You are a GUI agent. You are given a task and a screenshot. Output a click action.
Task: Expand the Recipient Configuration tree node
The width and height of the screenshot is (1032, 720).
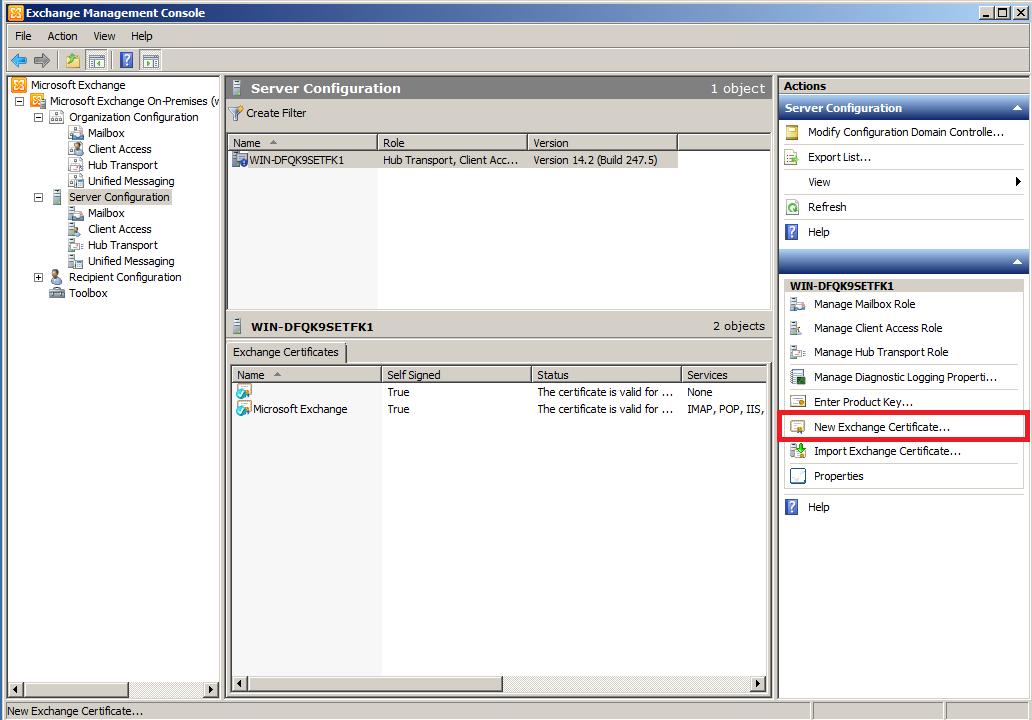tap(39, 277)
